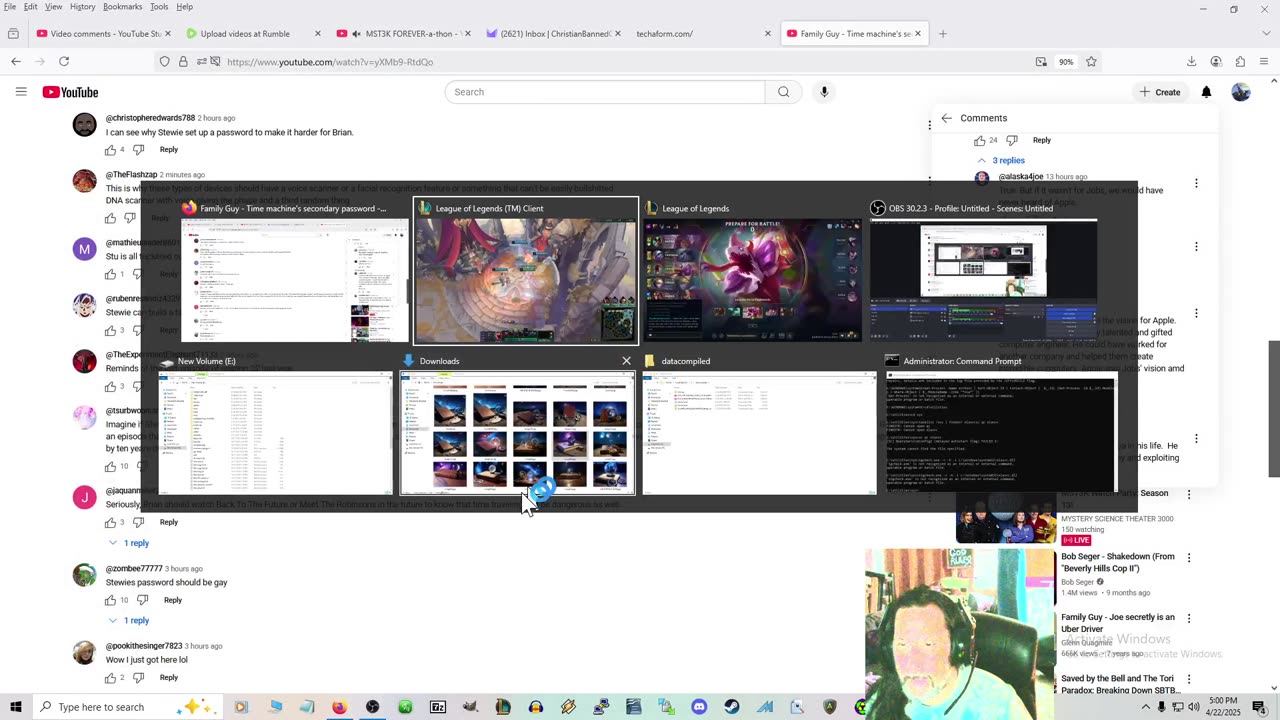The height and width of the screenshot is (720, 1280).
Task: Reload the page in Firefox
Action: click(64, 62)
